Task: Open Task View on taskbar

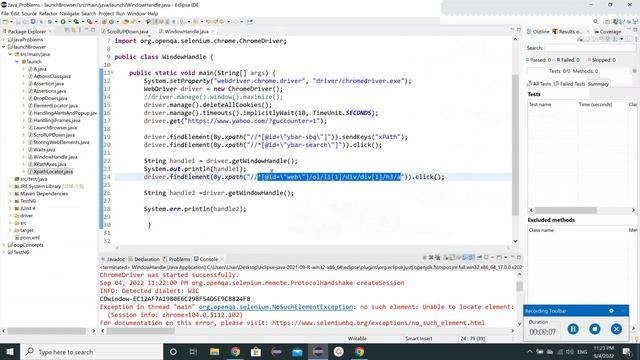Action: 193,352
